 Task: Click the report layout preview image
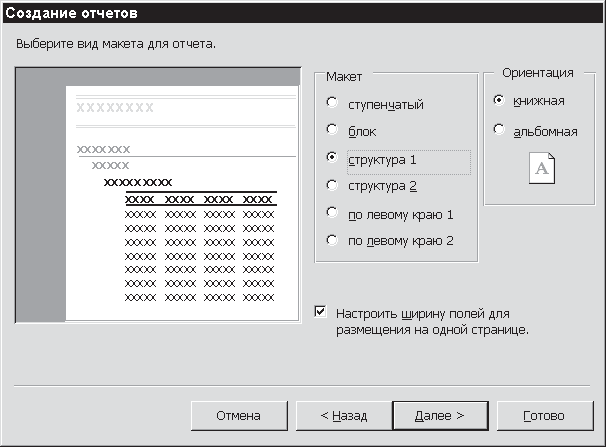(158, 195)
